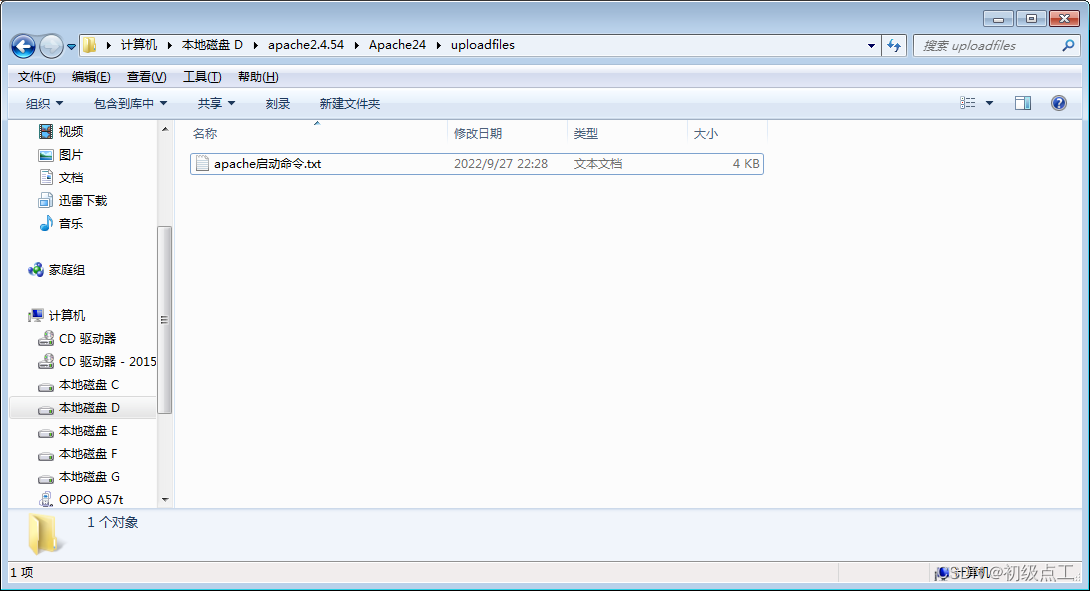Click the folder icon in the address bar
This screenshot has height=591, width=1090.
[88, 45]
